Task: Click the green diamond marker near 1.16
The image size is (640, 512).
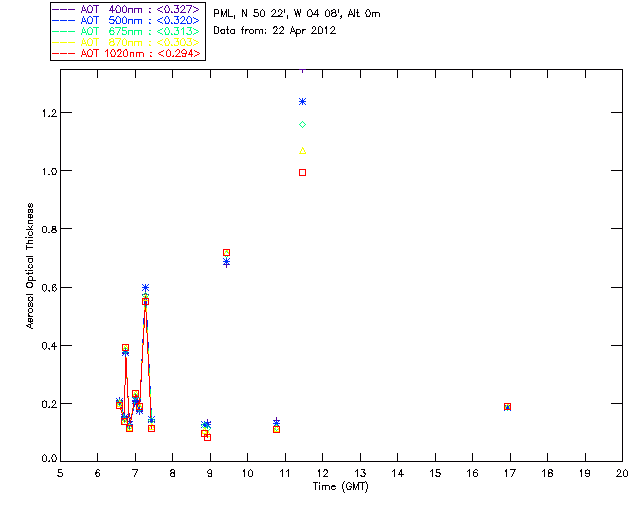Action: pyautogui.click(x=302, y=125)
